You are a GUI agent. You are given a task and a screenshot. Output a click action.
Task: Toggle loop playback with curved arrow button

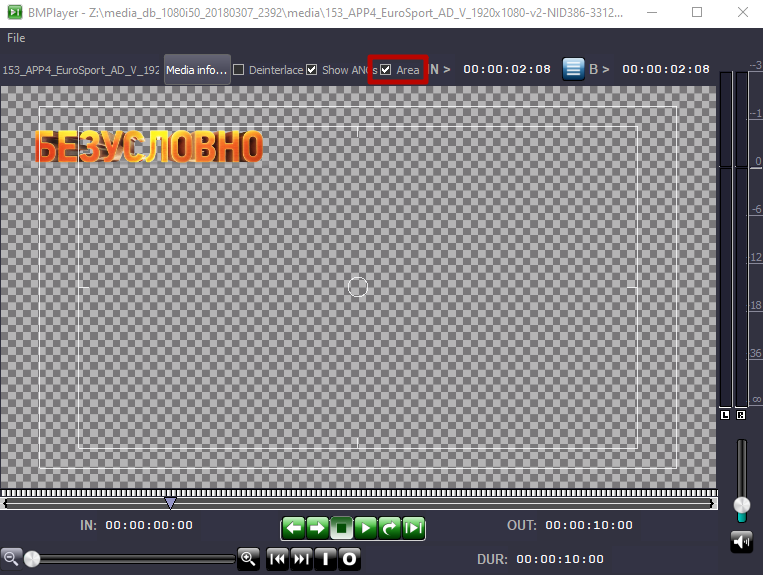(389, 528)
